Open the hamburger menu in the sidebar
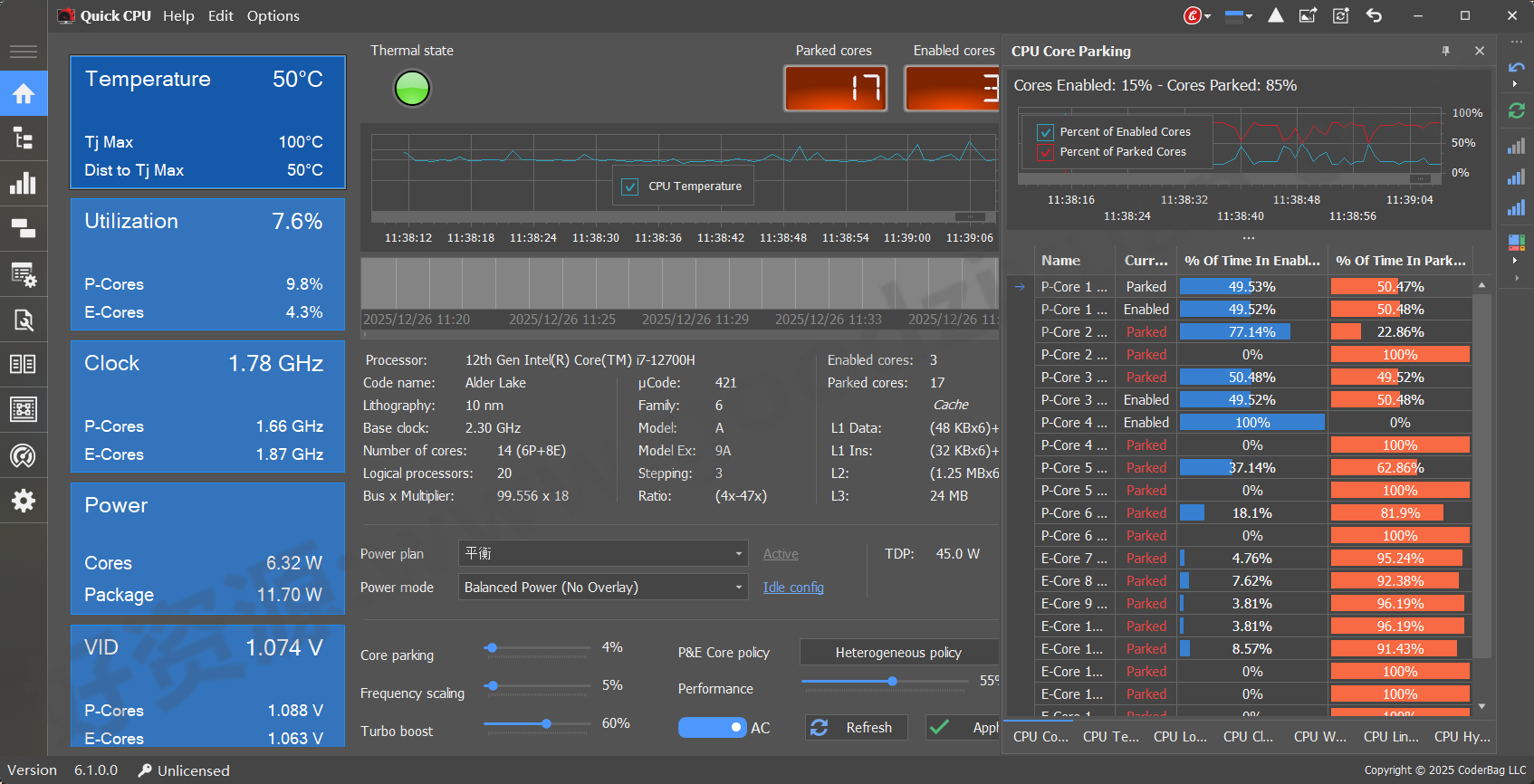The width and height of the screenshot is (1534, 784). tap(24, 52)
